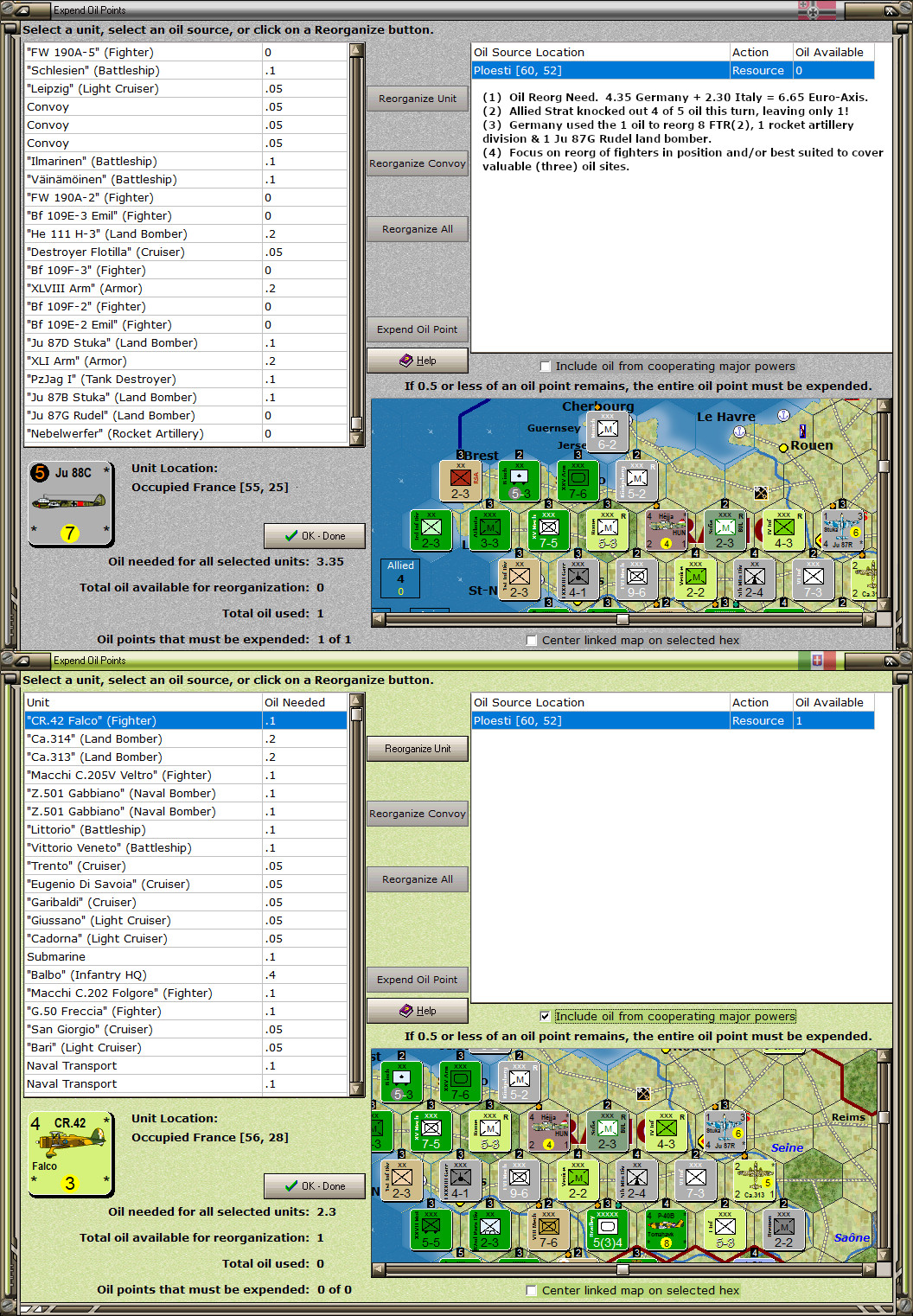Select the Venice 2-2 counter in top map

[696, 579]
